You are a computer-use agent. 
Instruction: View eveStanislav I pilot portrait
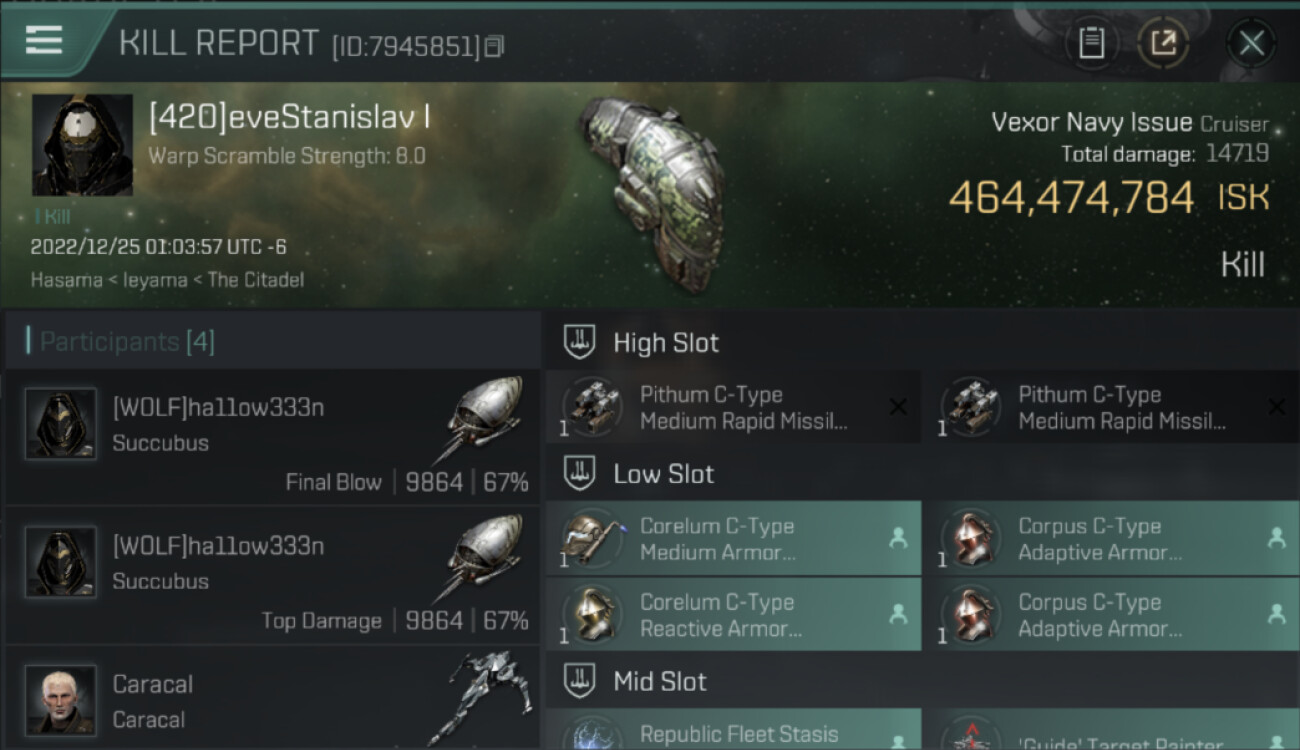pos(82,145)
